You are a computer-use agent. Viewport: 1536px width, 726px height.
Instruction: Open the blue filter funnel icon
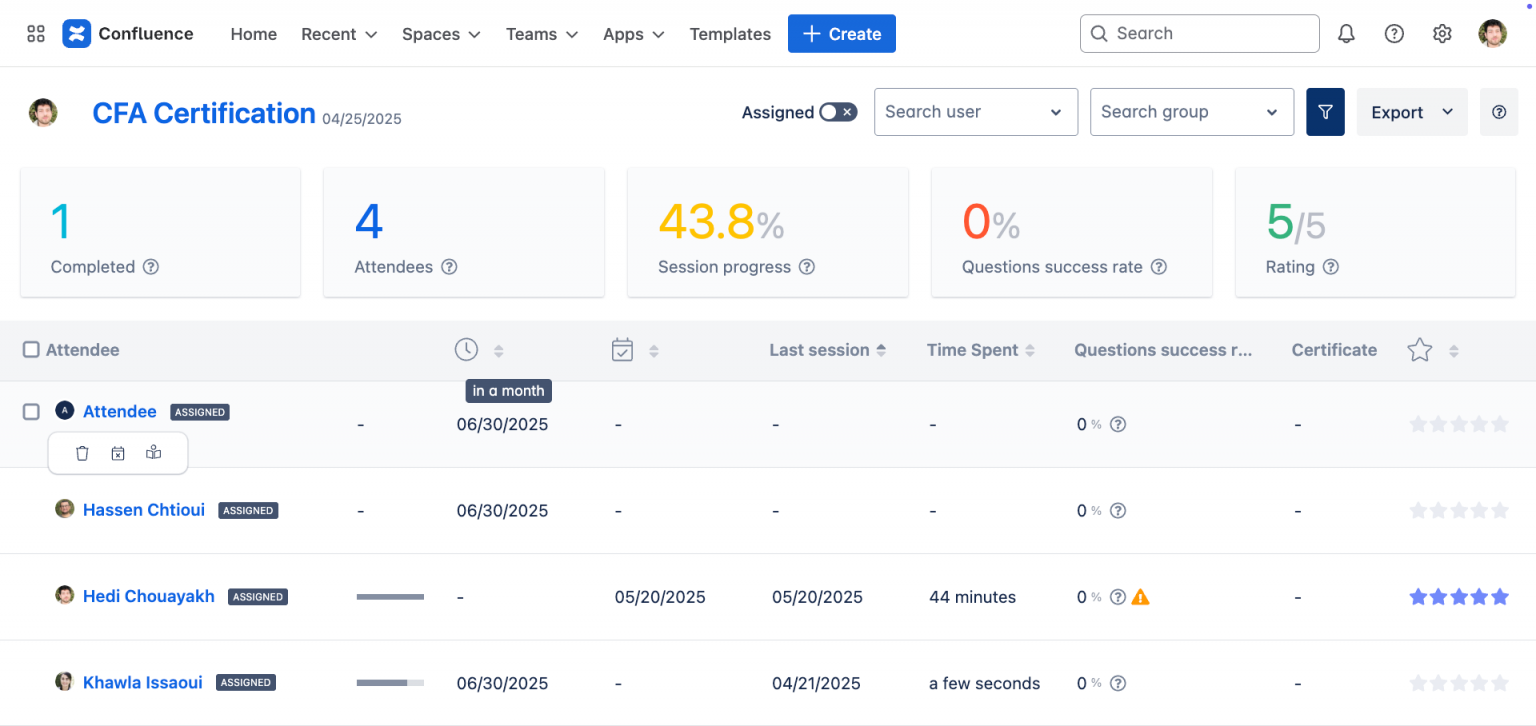tap(1325, 112)
